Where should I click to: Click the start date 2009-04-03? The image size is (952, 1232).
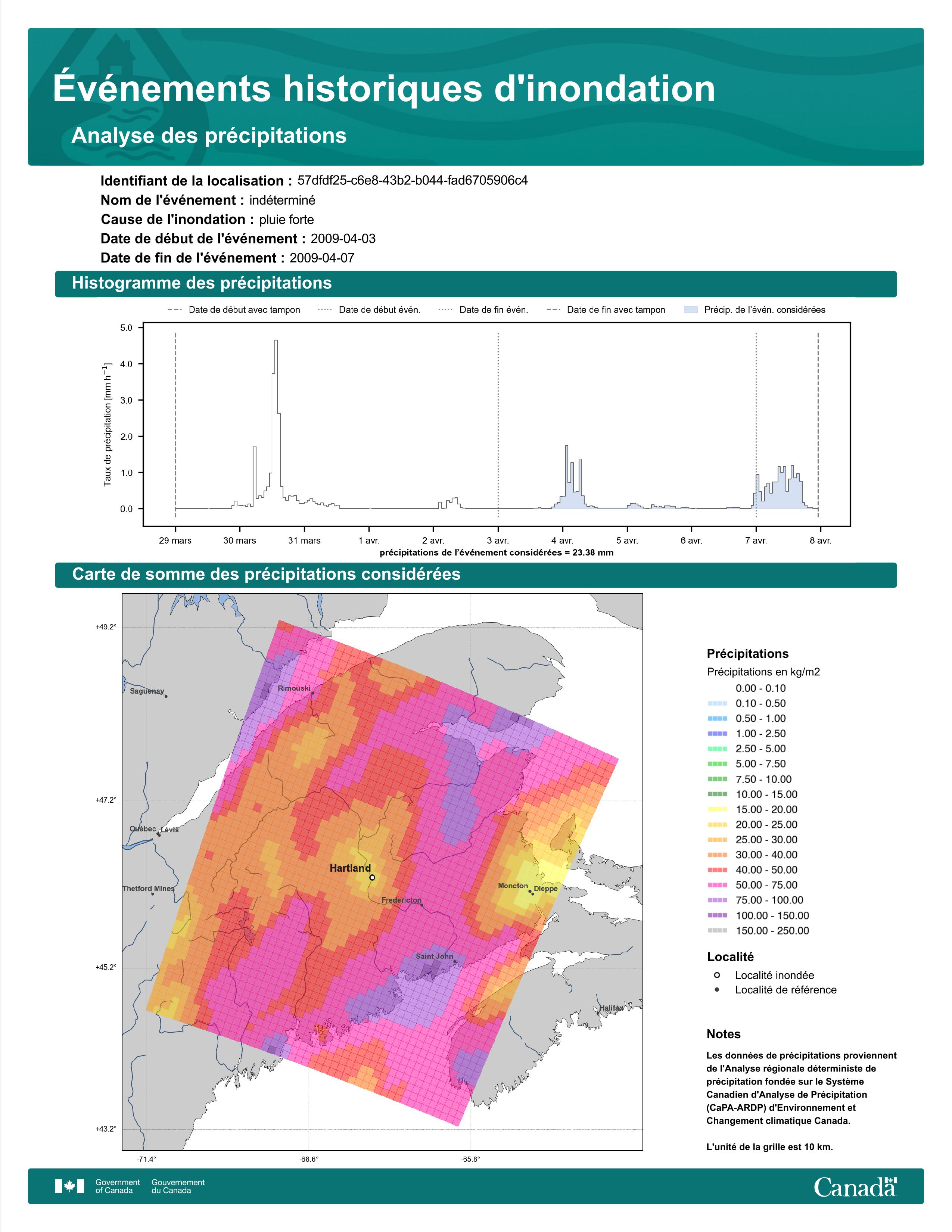pyautogui.click(x=343, y=239)
